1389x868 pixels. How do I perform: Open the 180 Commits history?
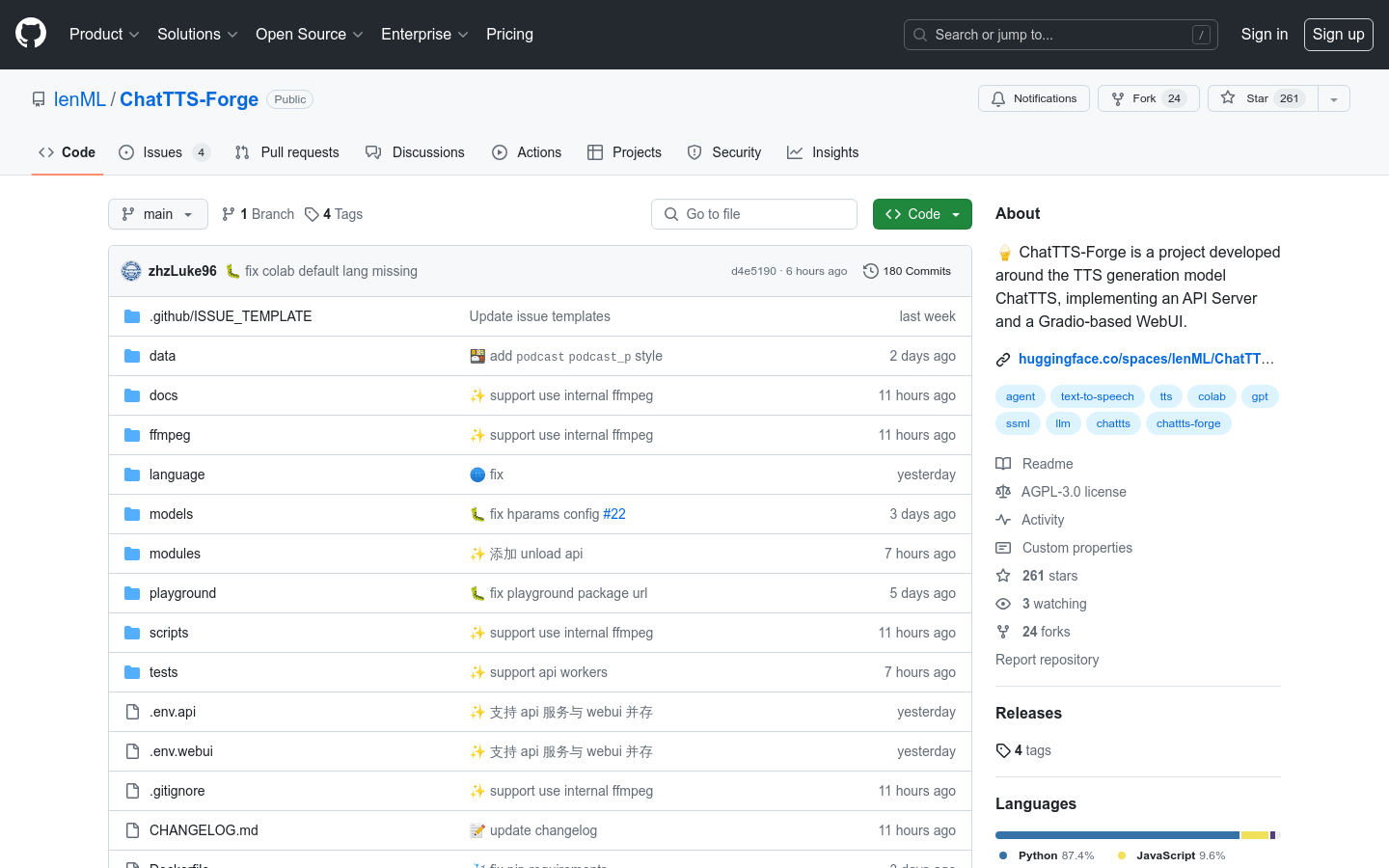pyautogui.click(x=907, y=271)
